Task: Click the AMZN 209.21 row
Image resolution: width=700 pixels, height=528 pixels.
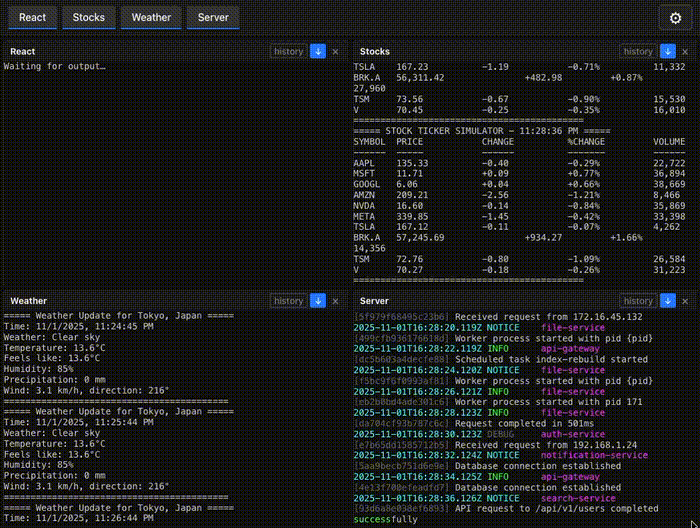Action: pyautogui.click(x=519, y=195)
